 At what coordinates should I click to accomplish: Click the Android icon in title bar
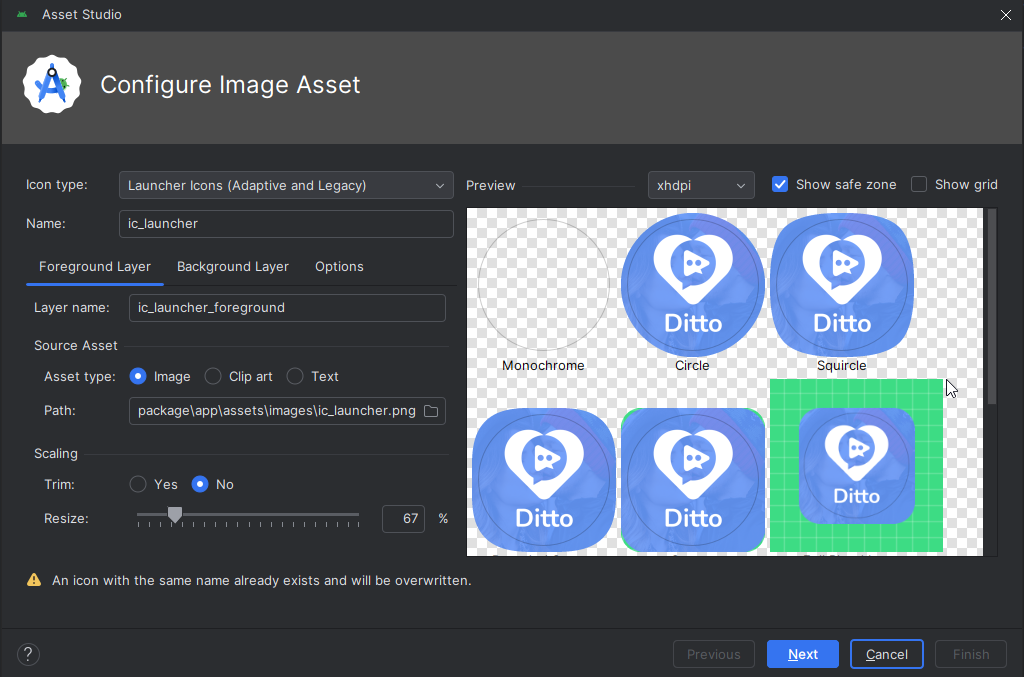[22, 15]
